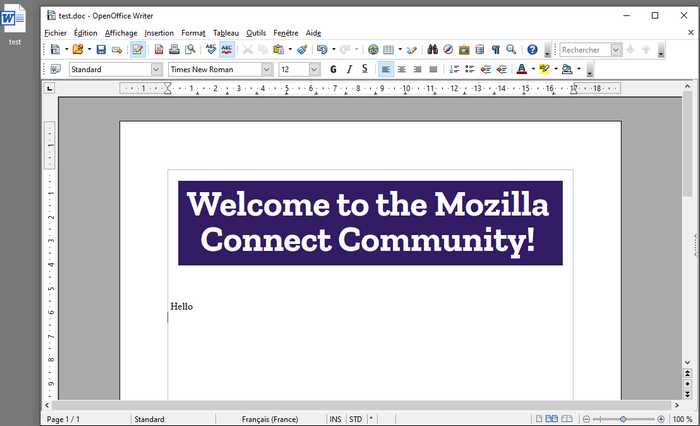
Task: Toggle AutoSpellcheck button
Action: (227, 49)
